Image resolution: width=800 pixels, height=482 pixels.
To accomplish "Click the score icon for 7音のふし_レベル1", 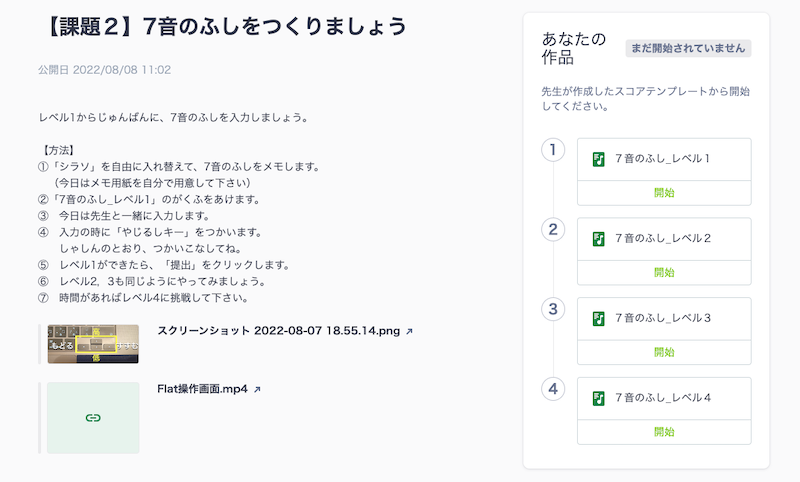I will tap(598, 158).
